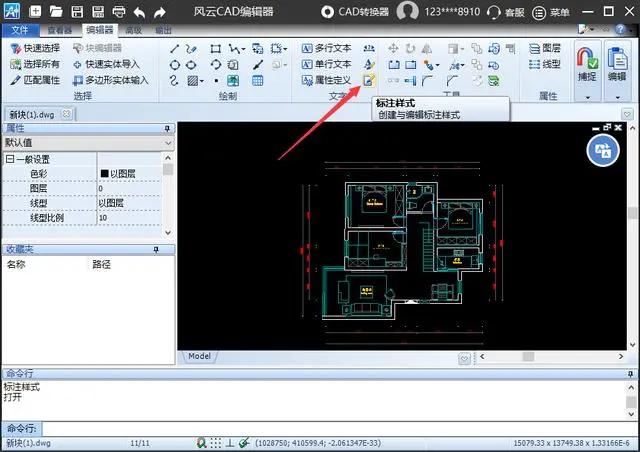Click the 色彩 black color swatch
Screen dimensions: 640x452
tap(104, 174)
